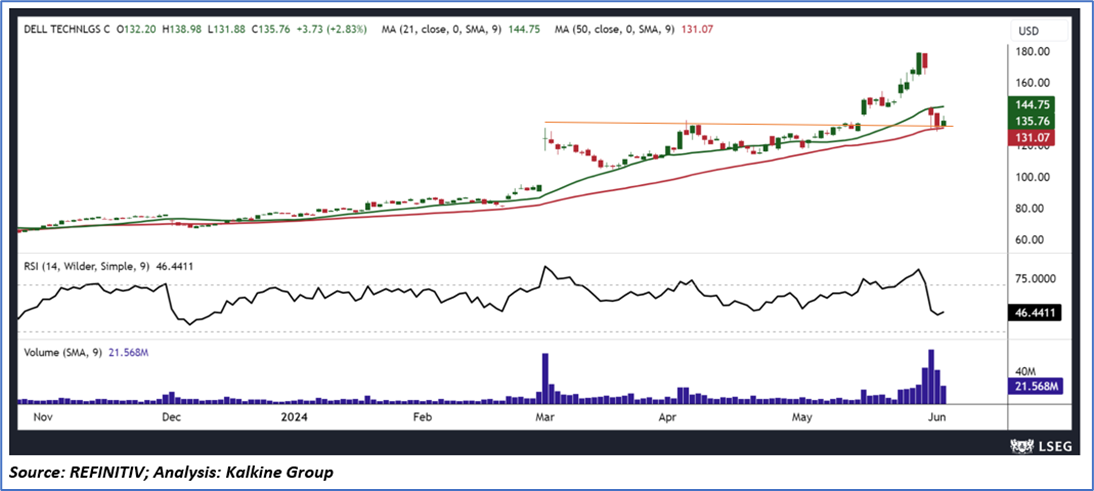Viewport: 1094px width, 491px height.
Task: Click the tall early-March volume bar
Action: [545, 379]
